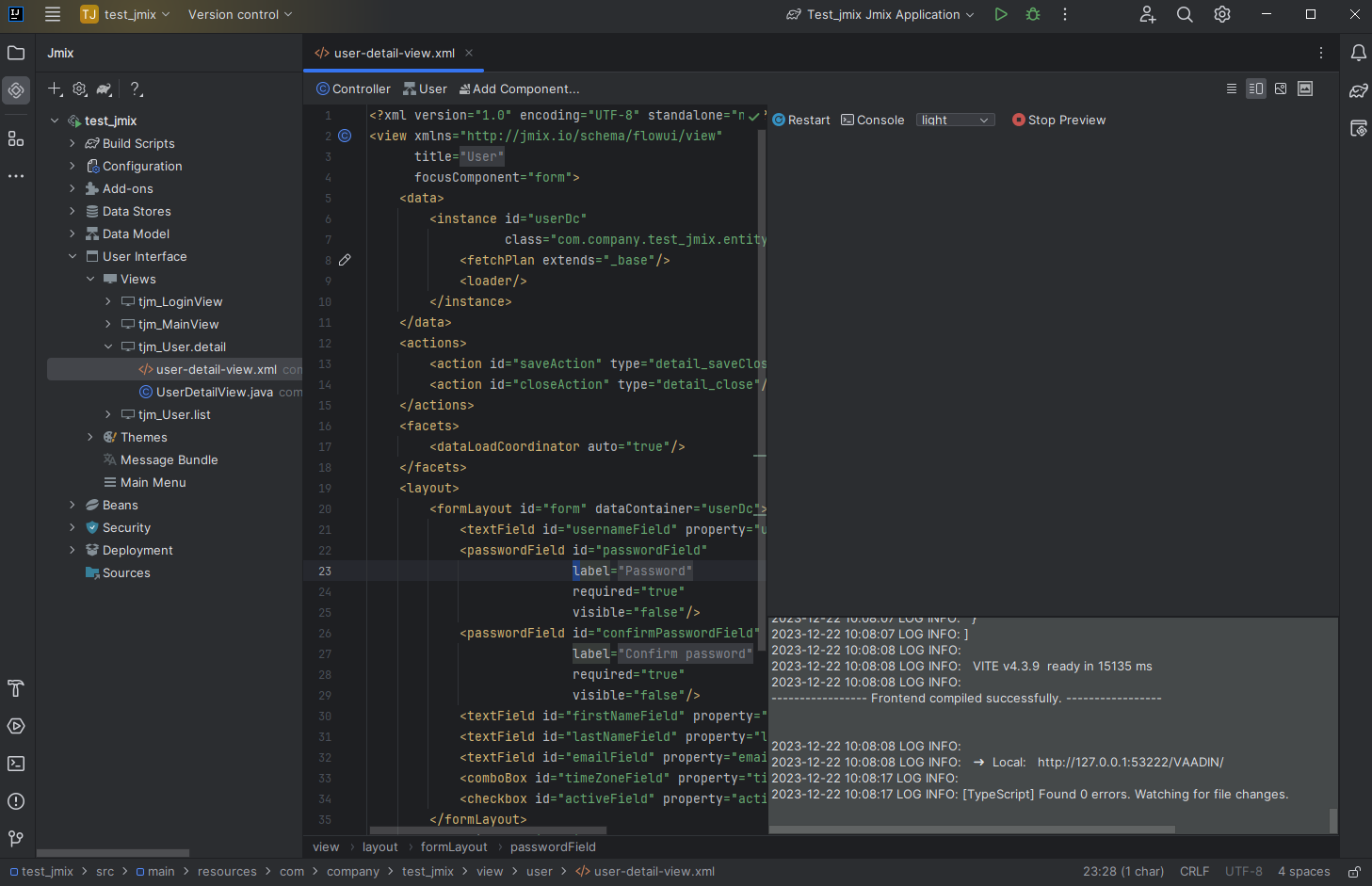Open run configuration dropdown
Image resolution: width=1372 pixels, height=886 pixels.
(880, 14)
